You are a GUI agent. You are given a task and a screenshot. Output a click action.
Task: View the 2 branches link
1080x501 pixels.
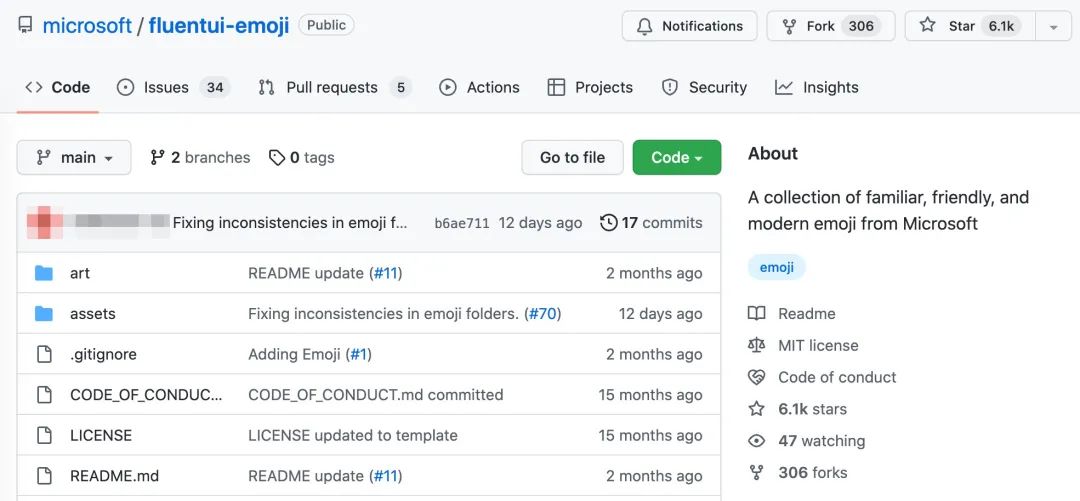point(200,157)
